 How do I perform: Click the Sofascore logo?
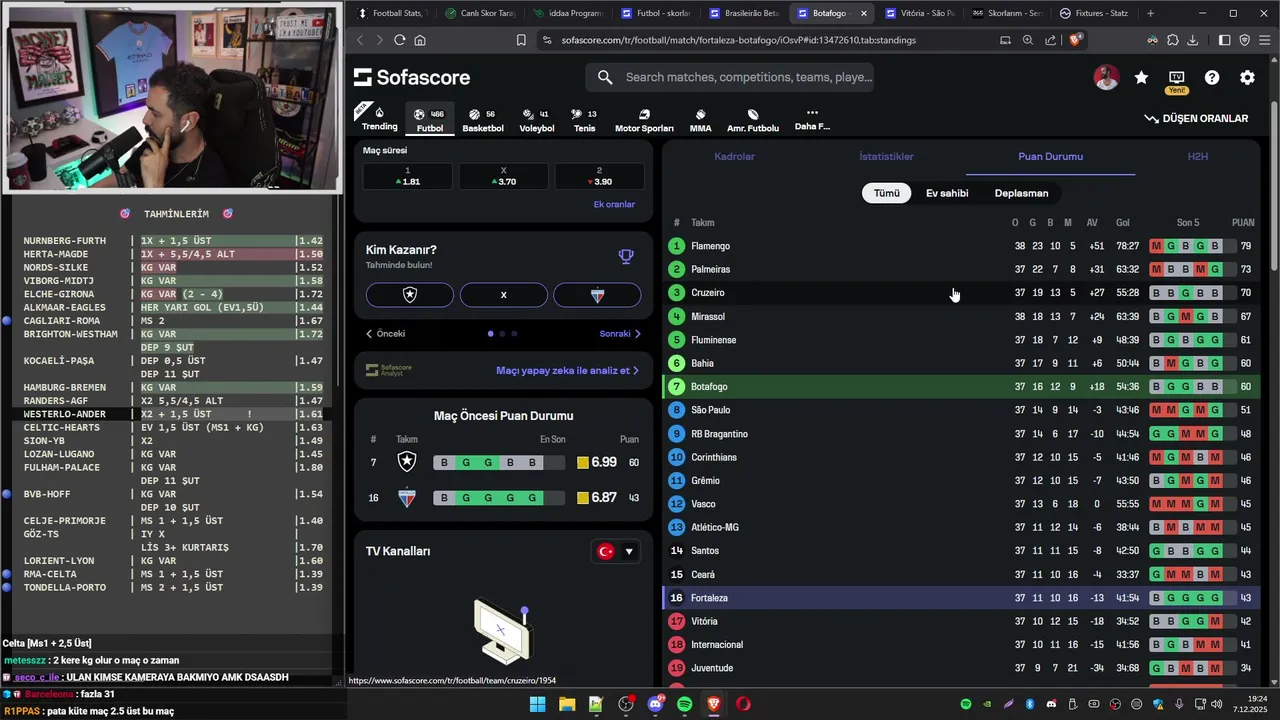(x=412, y=77)
